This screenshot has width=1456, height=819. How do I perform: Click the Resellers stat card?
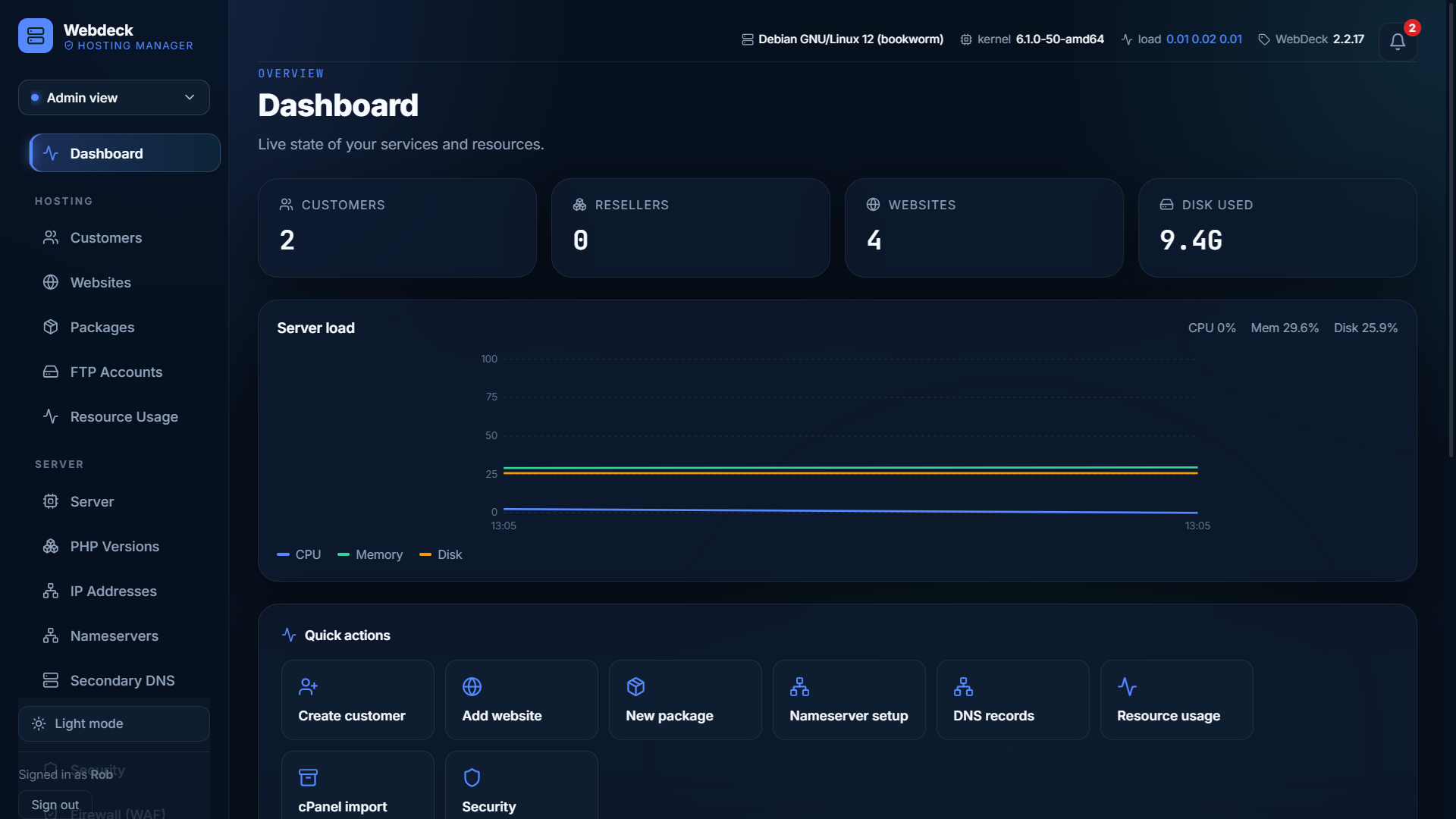(x=690, y=228)
